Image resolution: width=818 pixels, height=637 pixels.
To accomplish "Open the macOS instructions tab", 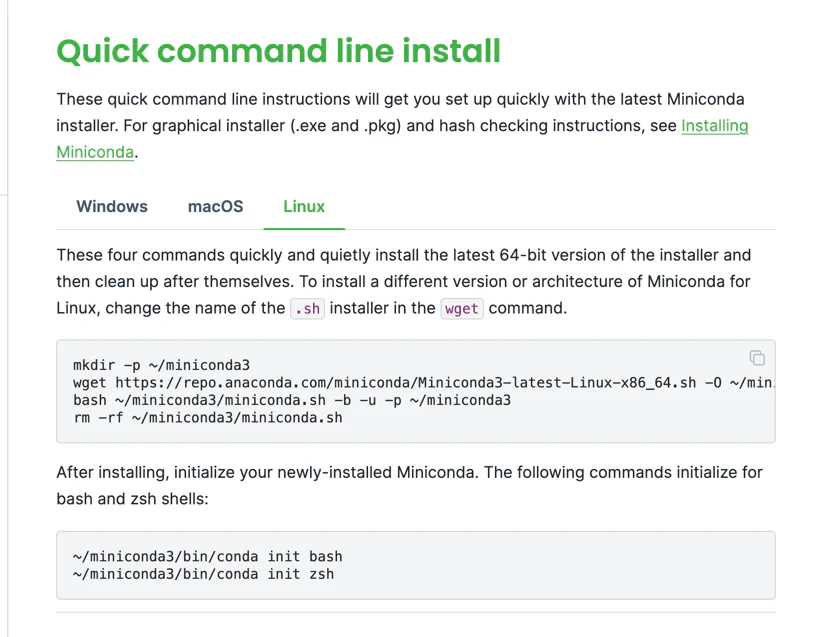I will (x=215, y=206).
